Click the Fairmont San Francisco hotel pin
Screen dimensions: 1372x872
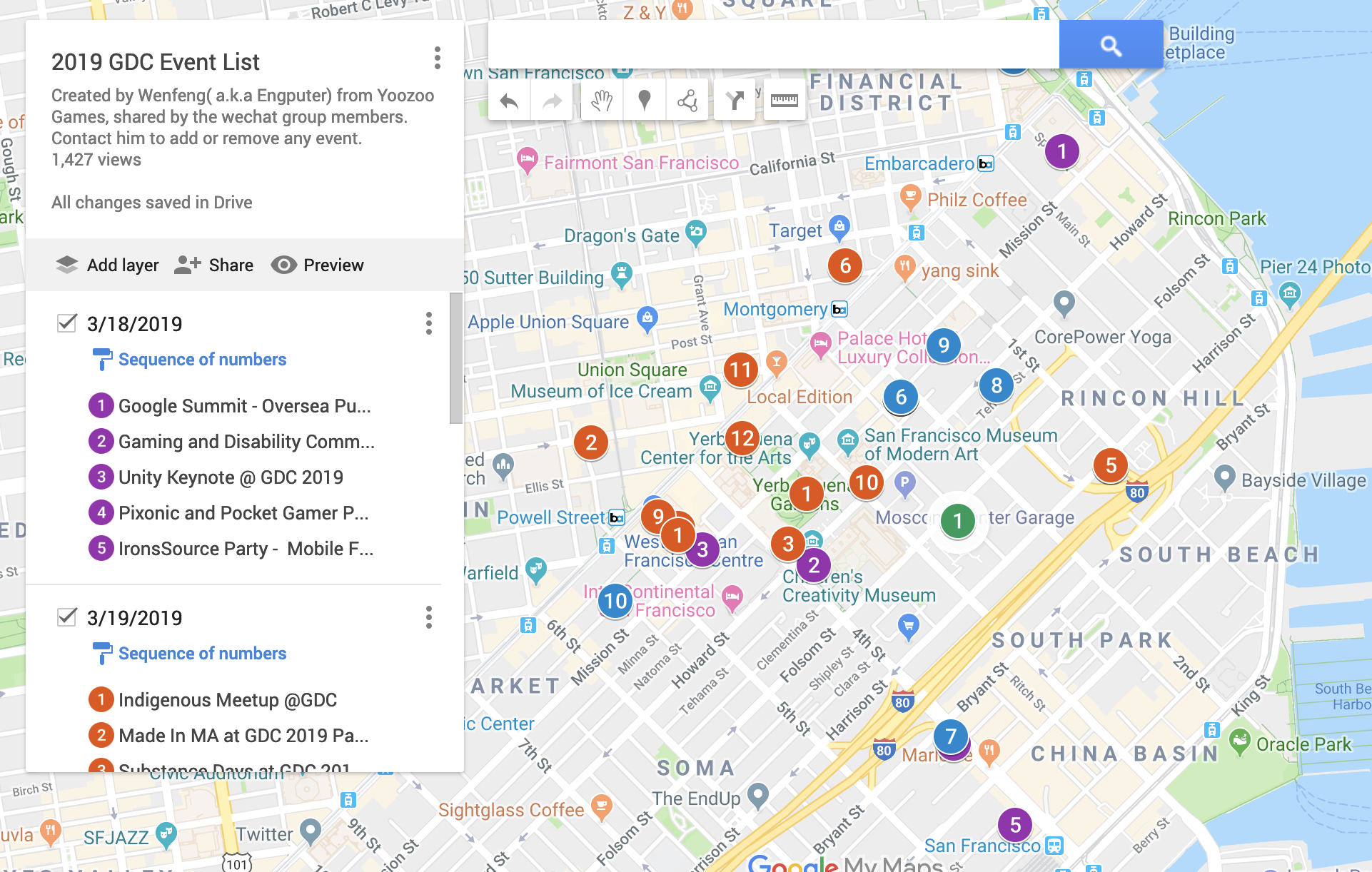point(527,161)
